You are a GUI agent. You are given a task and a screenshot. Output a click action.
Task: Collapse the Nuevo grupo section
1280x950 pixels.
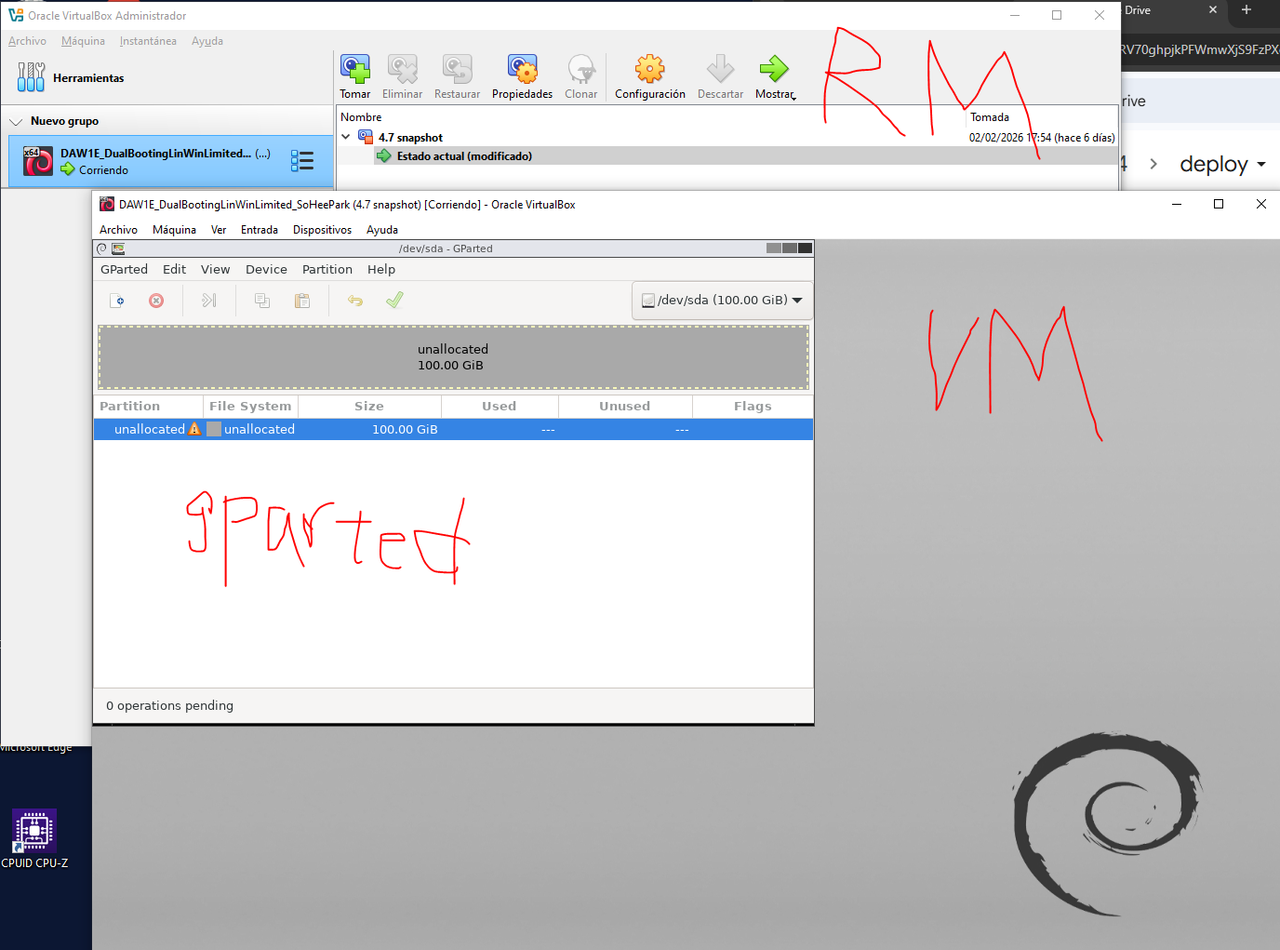pyautogui.click(x=15, y=120)
